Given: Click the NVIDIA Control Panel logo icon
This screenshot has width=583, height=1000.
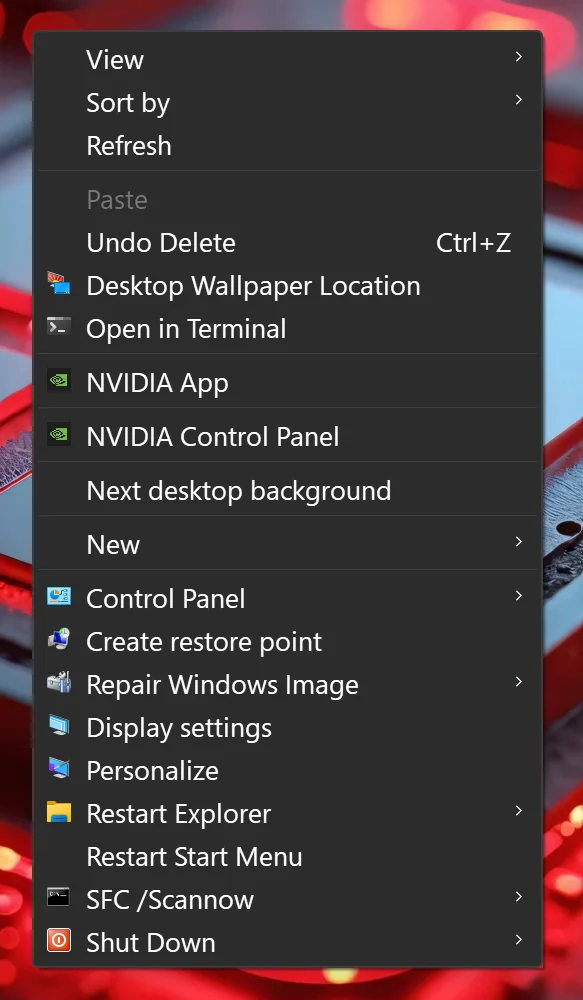Looking at the screenshot, I should (59, 436).
